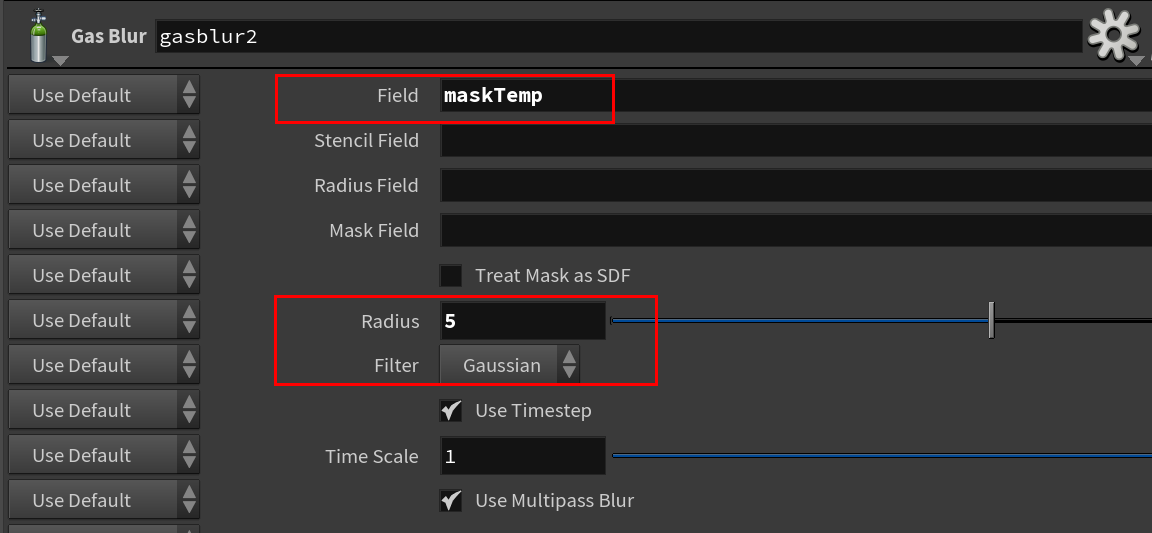The width and height of the screenshot is (1152, 533).
Task: Open Use Default dropdown beside Filter row
Action: pos(104,365)
